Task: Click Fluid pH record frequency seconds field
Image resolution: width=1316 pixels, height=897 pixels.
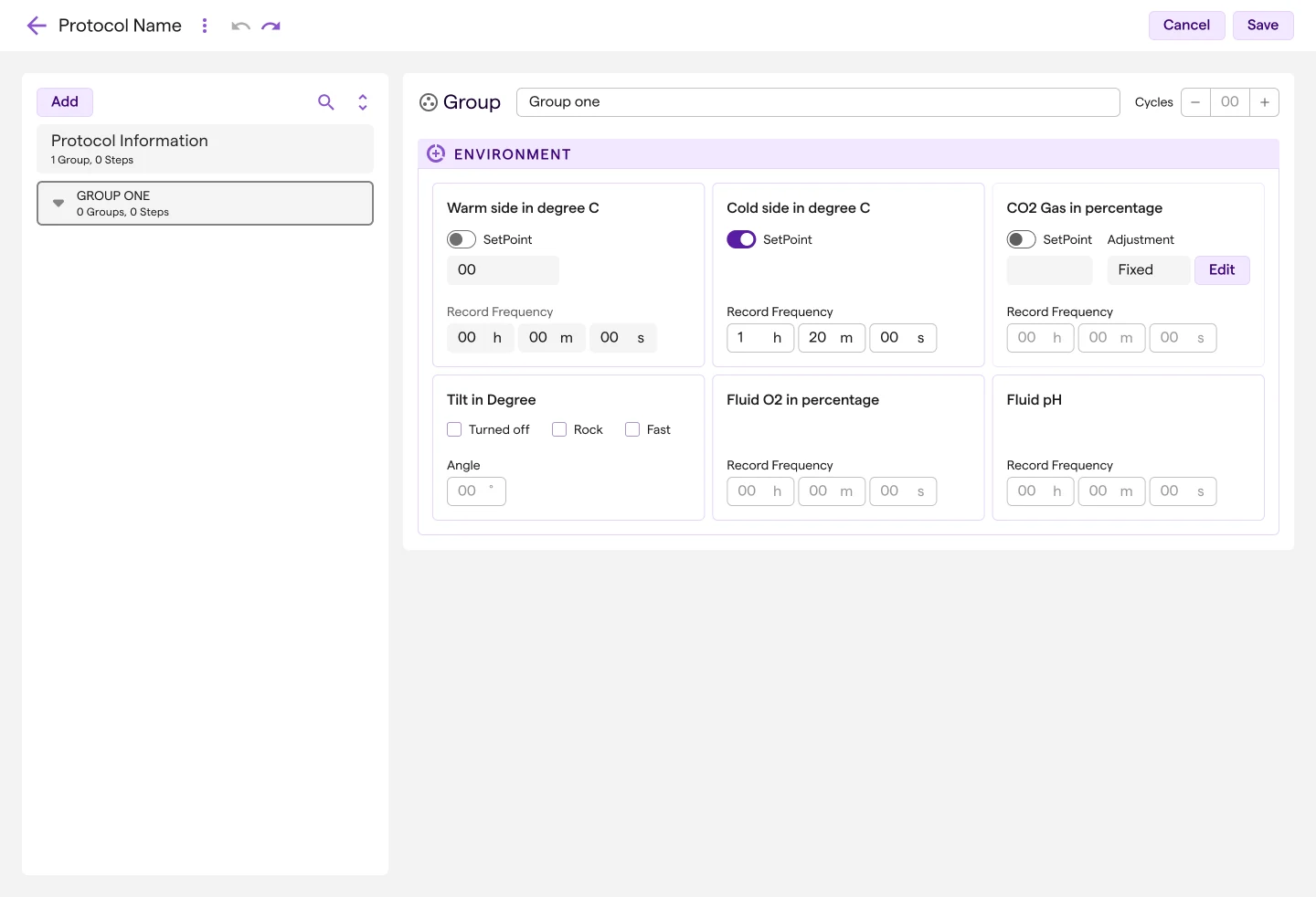Action: (1183, 491)
